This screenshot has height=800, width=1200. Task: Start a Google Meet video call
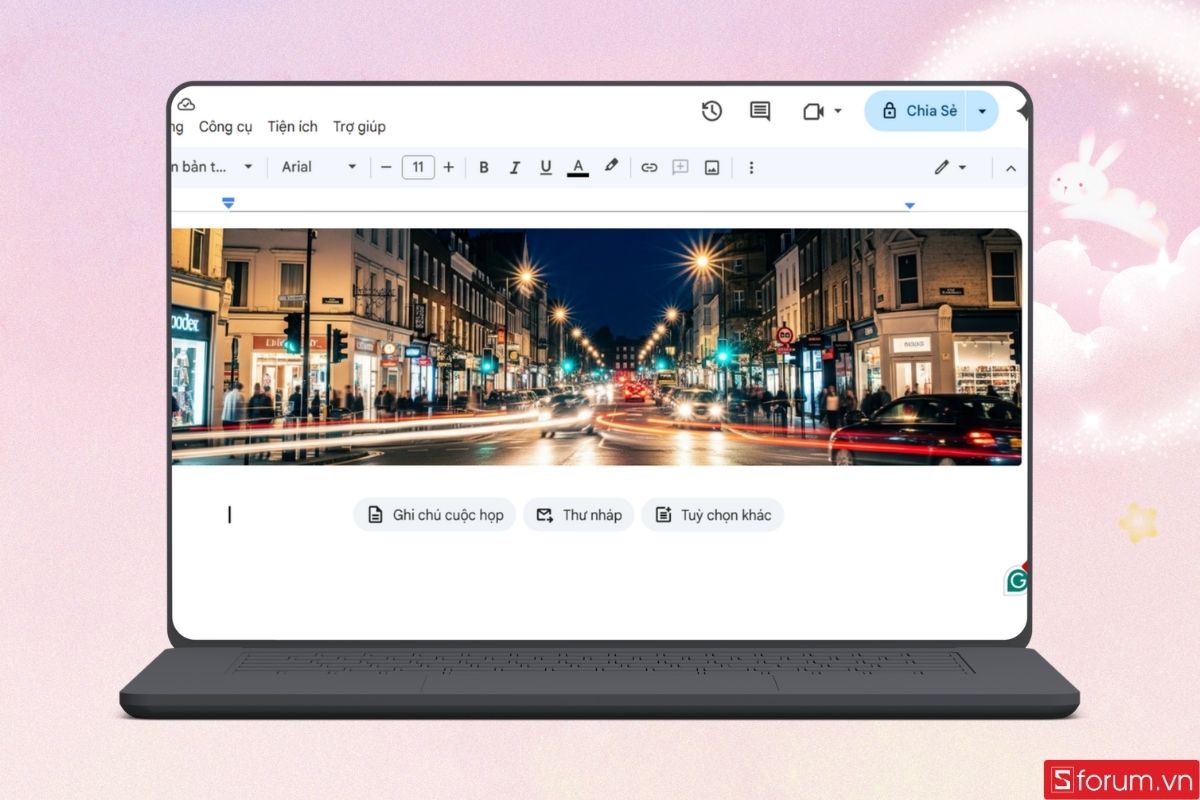pos(812,111)
